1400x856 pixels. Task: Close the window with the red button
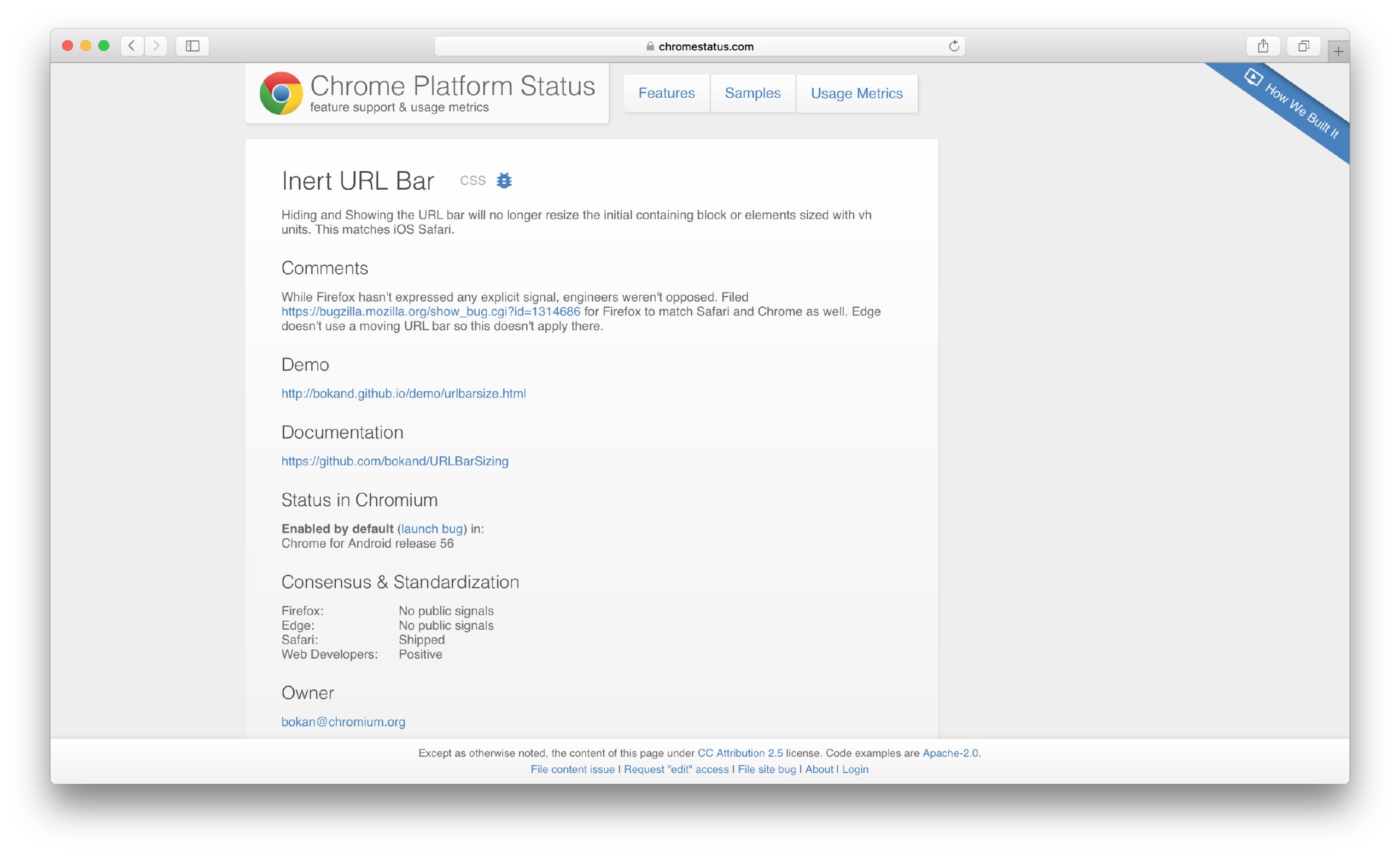68,46
